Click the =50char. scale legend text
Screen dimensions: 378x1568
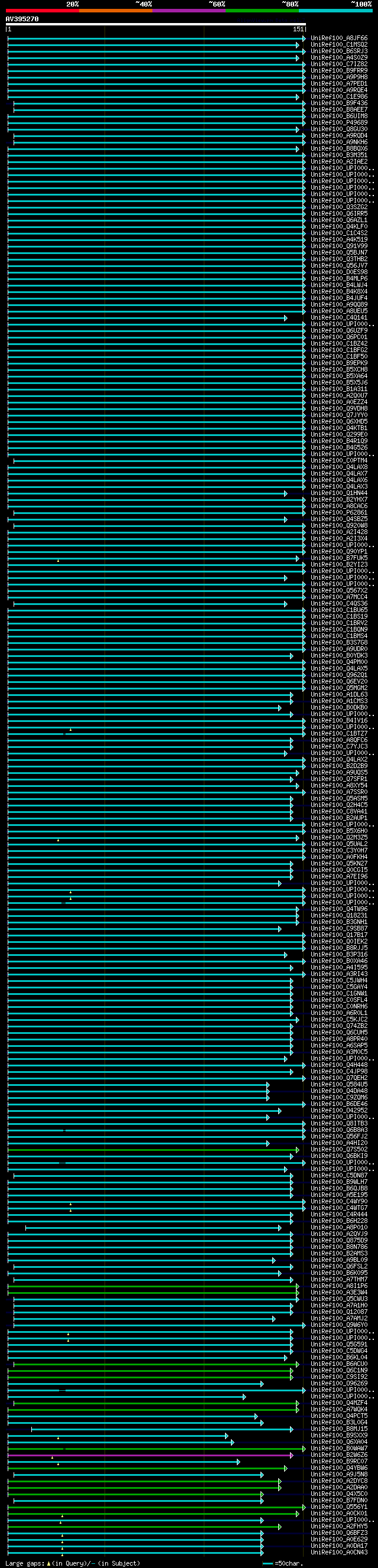[289, 1563]
